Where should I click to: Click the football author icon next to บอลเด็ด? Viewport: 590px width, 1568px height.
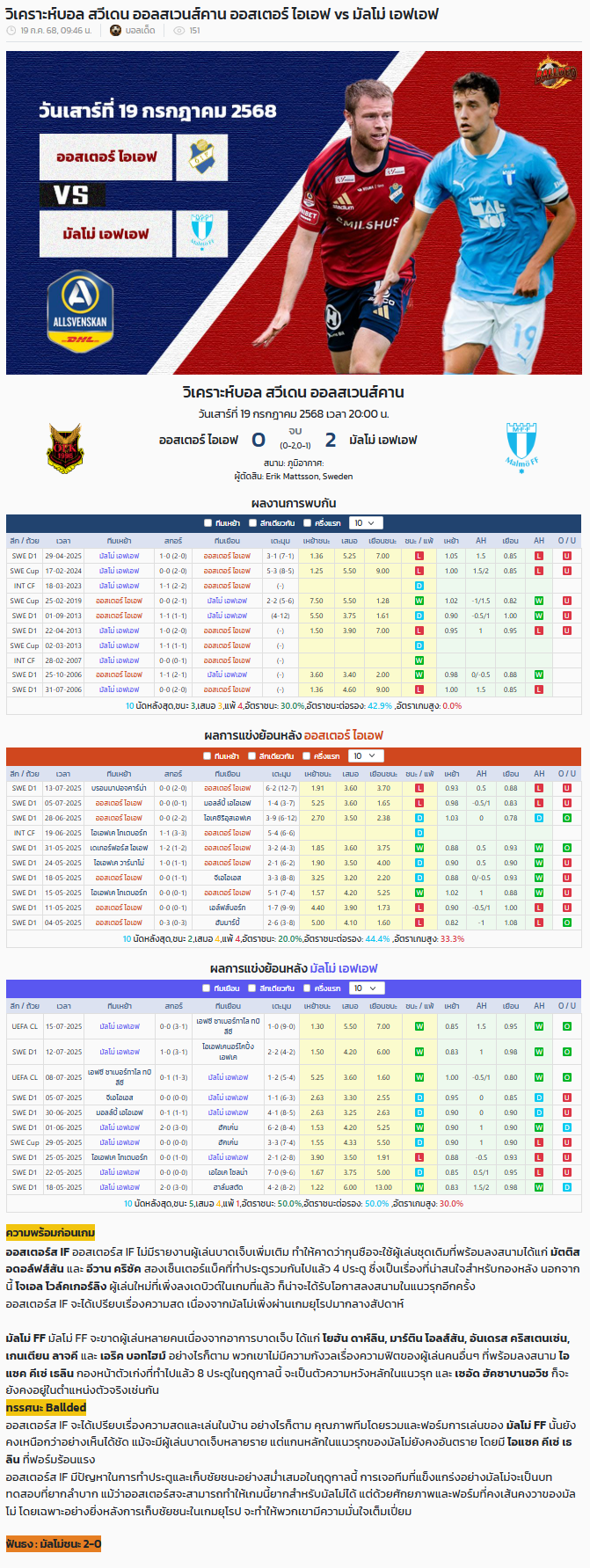tap(115, 31)
